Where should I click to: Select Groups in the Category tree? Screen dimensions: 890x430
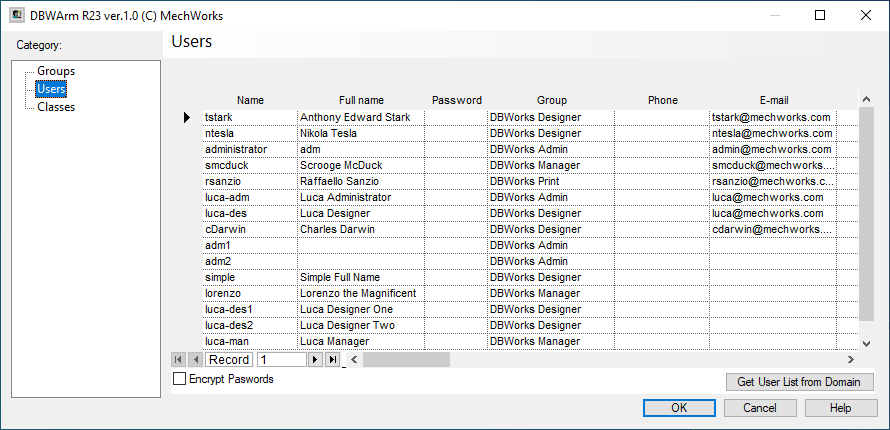(x=56, y=71)
